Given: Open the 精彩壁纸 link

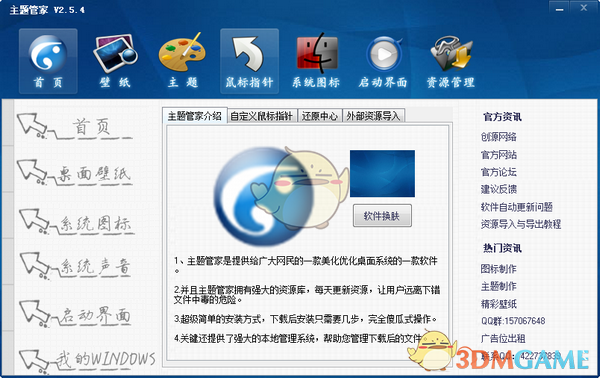Looking at the screenshot, I should click(499, 304).
